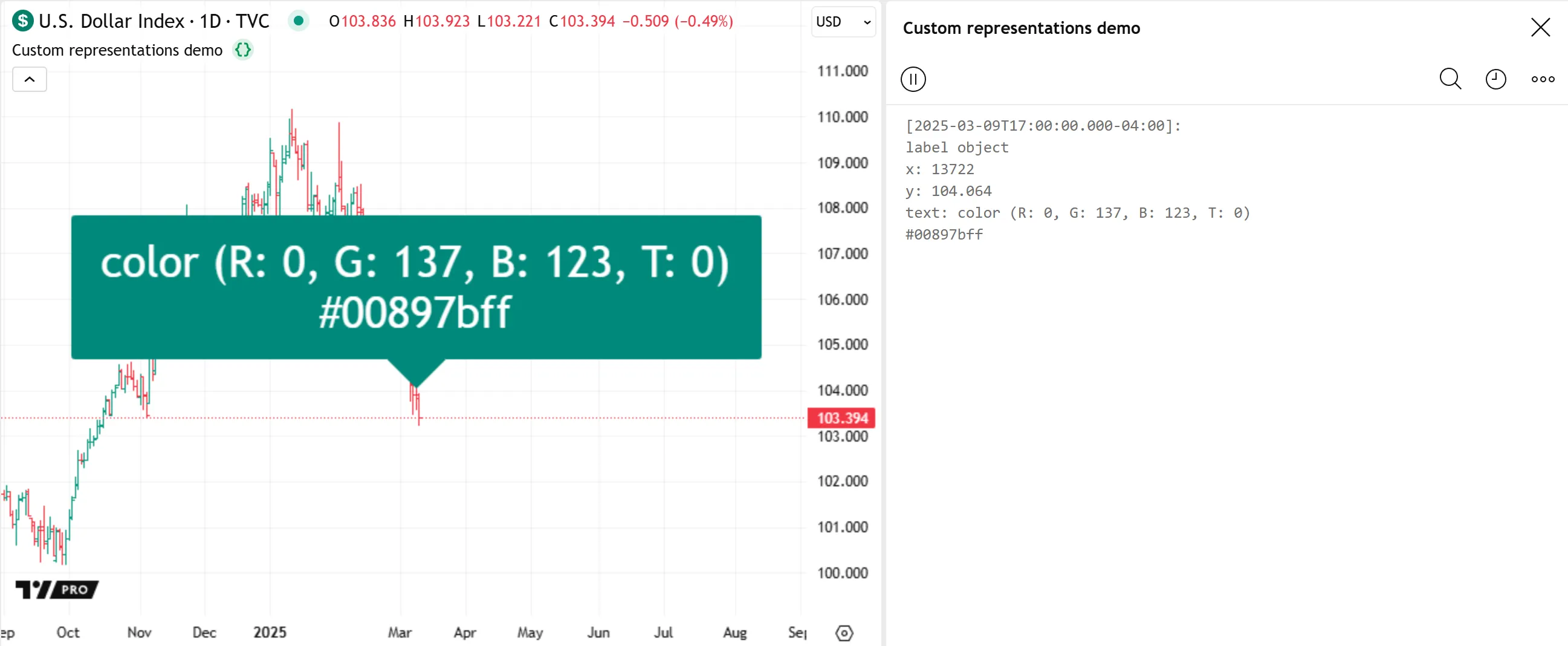
Task: Click the U.S. Dollar Index symbol name
Action: pyautogui.click(x=111, y=21)
